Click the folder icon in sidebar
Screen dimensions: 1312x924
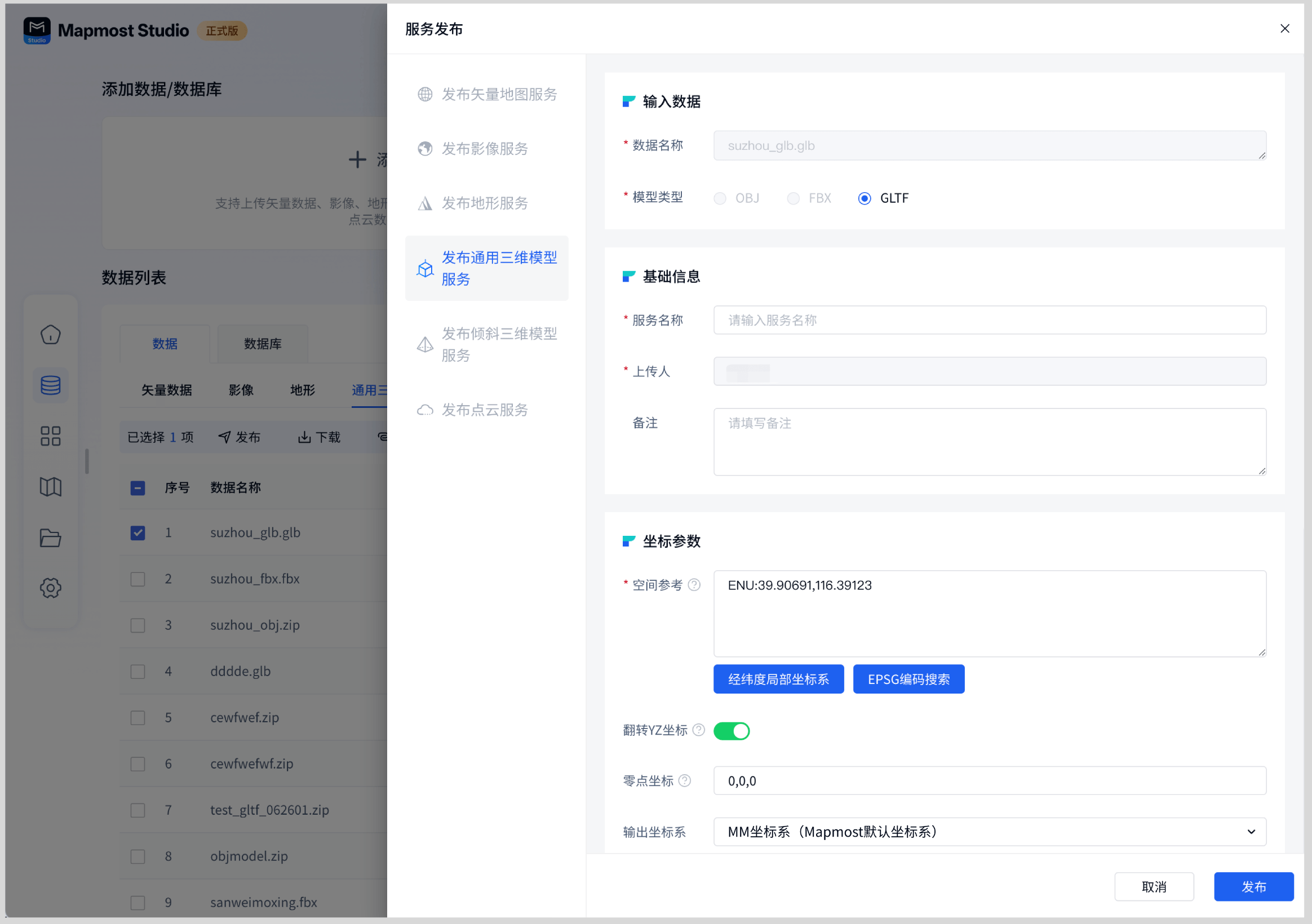(50, 537)
